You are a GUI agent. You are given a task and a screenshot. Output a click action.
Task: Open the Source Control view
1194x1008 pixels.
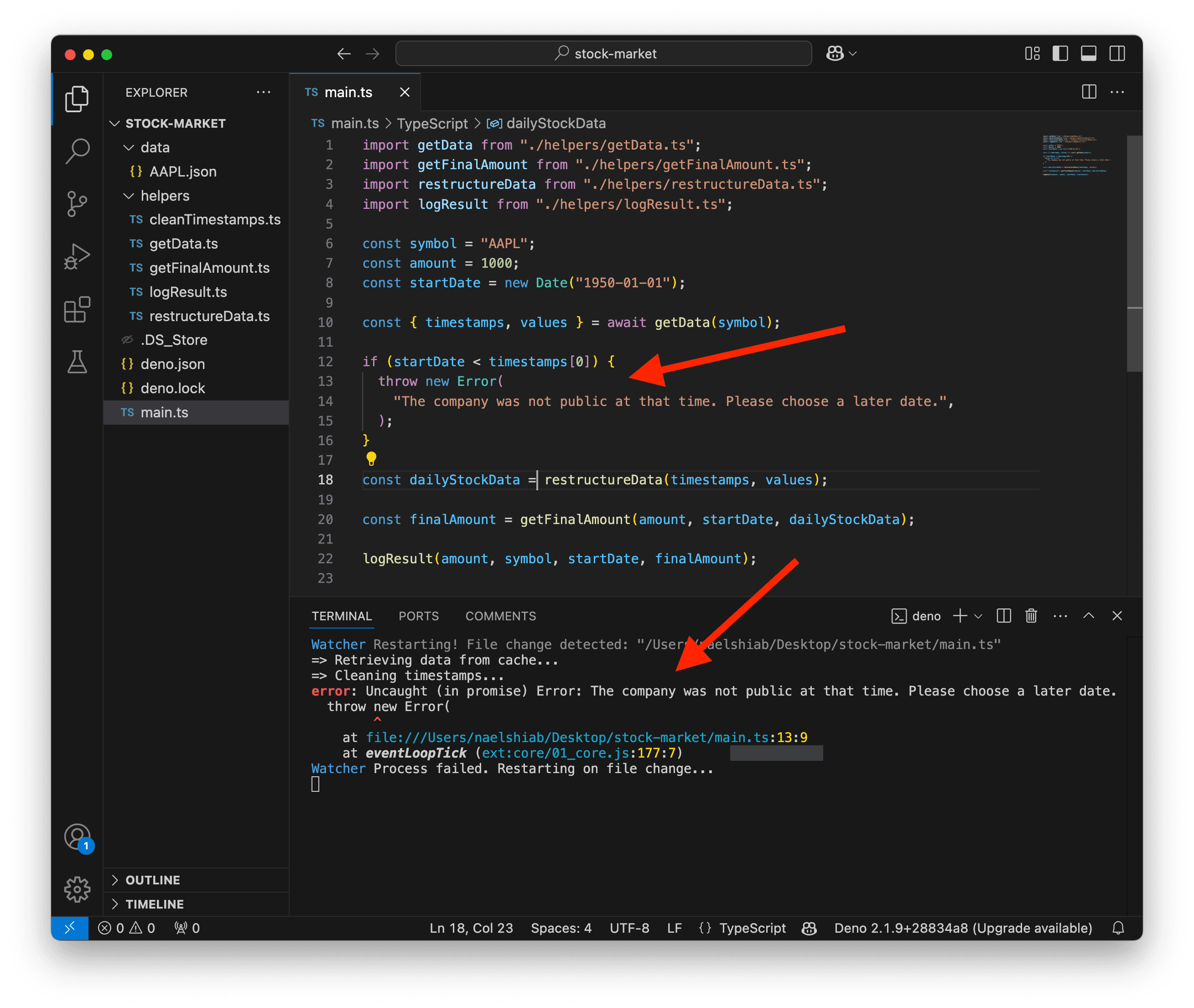pyautogui.click(x=77, y=204)
